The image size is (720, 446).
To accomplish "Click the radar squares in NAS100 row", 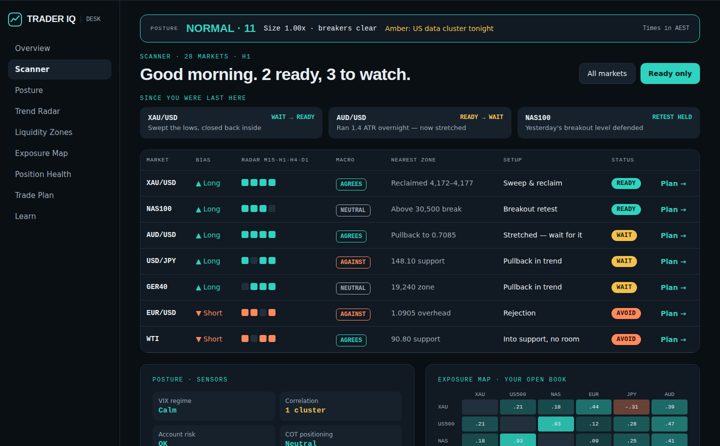I will (259, 209).
